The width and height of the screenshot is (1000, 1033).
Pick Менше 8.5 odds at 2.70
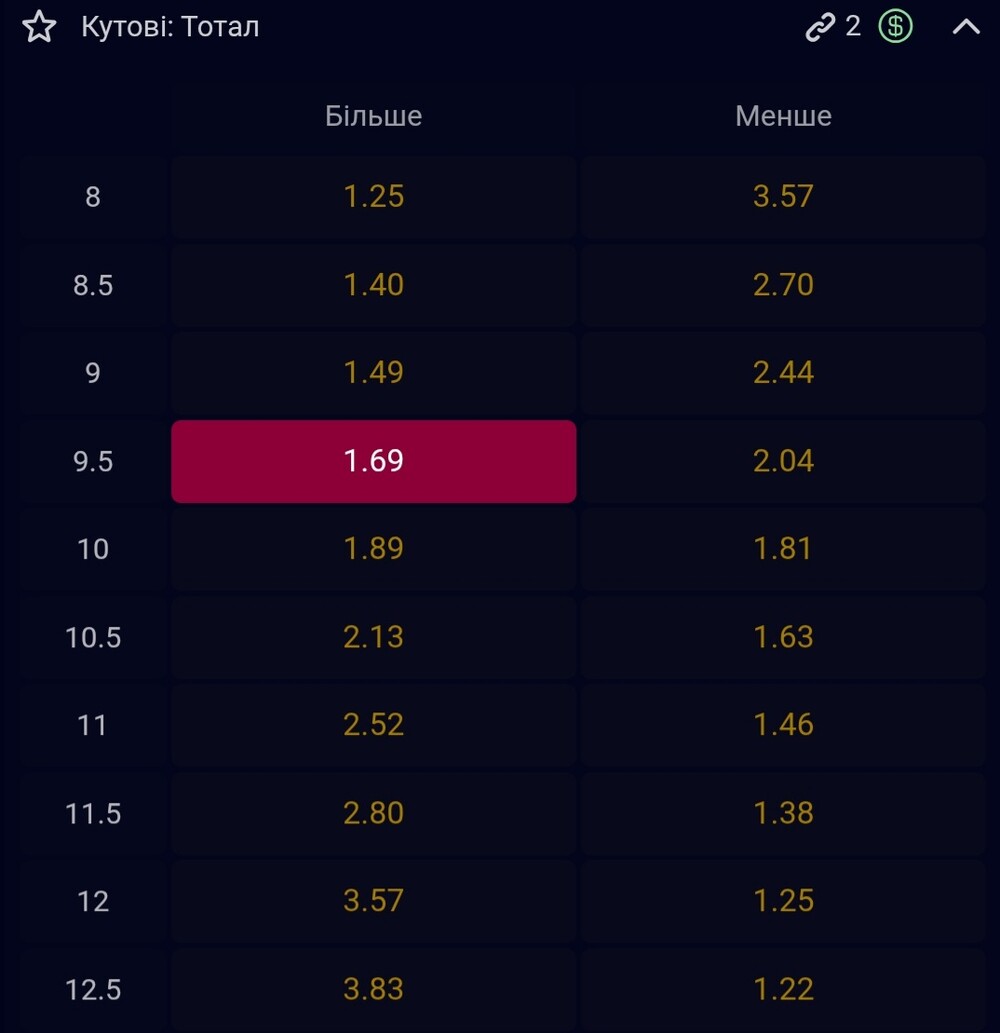[783, 285]
